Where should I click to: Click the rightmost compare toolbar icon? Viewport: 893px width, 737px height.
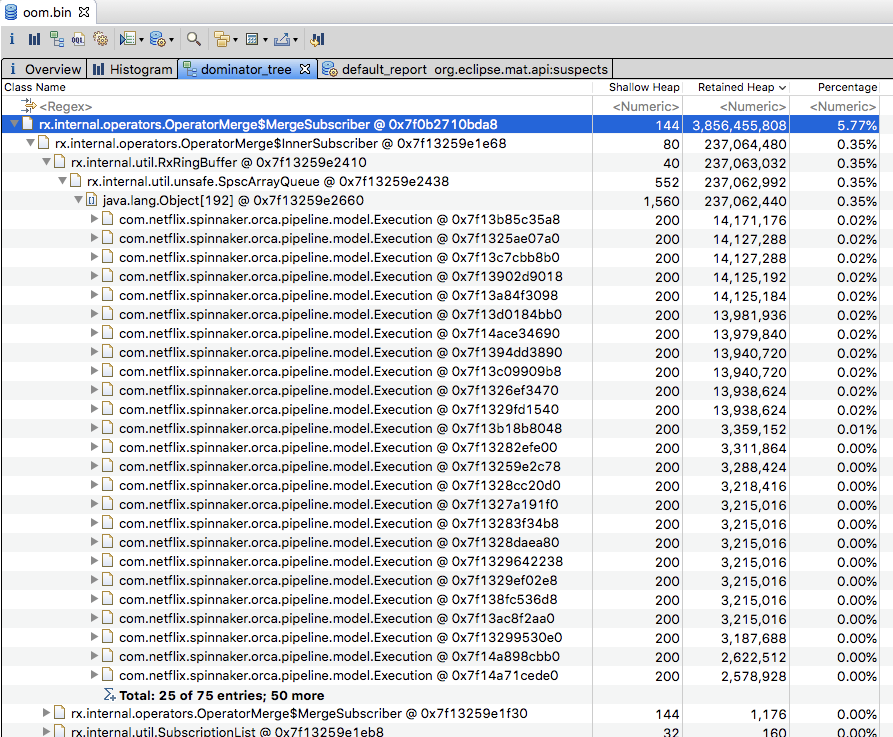[x=315, y=39]
